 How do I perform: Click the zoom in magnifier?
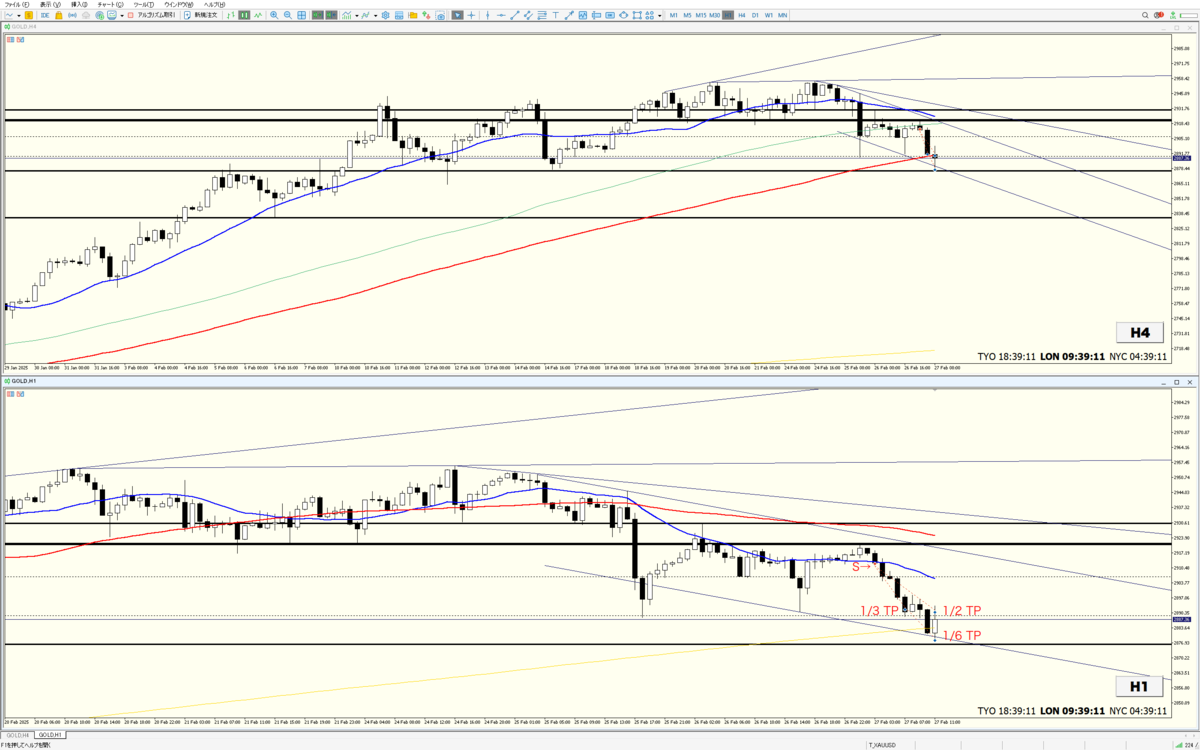pos(274,15)
